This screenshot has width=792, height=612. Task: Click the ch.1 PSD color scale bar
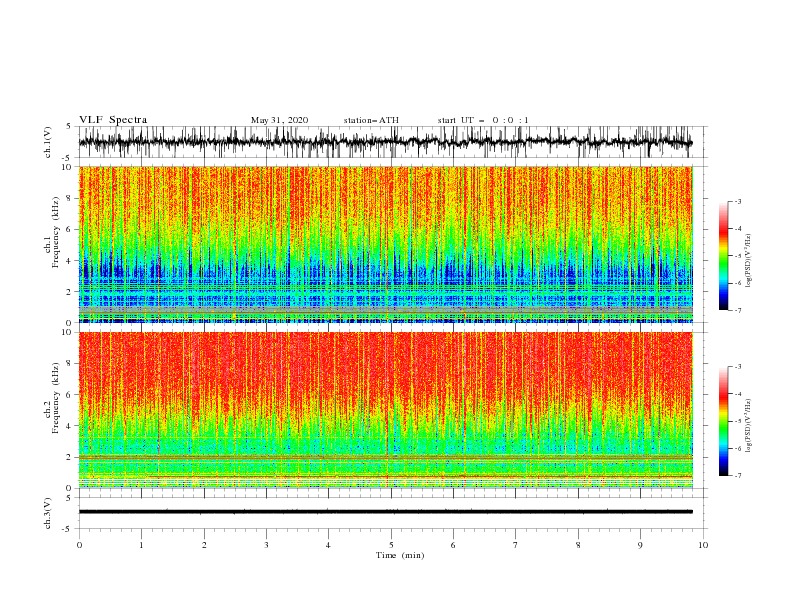(723, 256)
